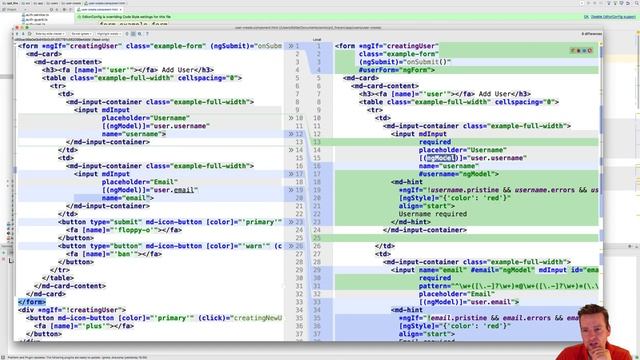Click first browser preview icon in right editor
640x360 pixels.
[x=573, y=51]
